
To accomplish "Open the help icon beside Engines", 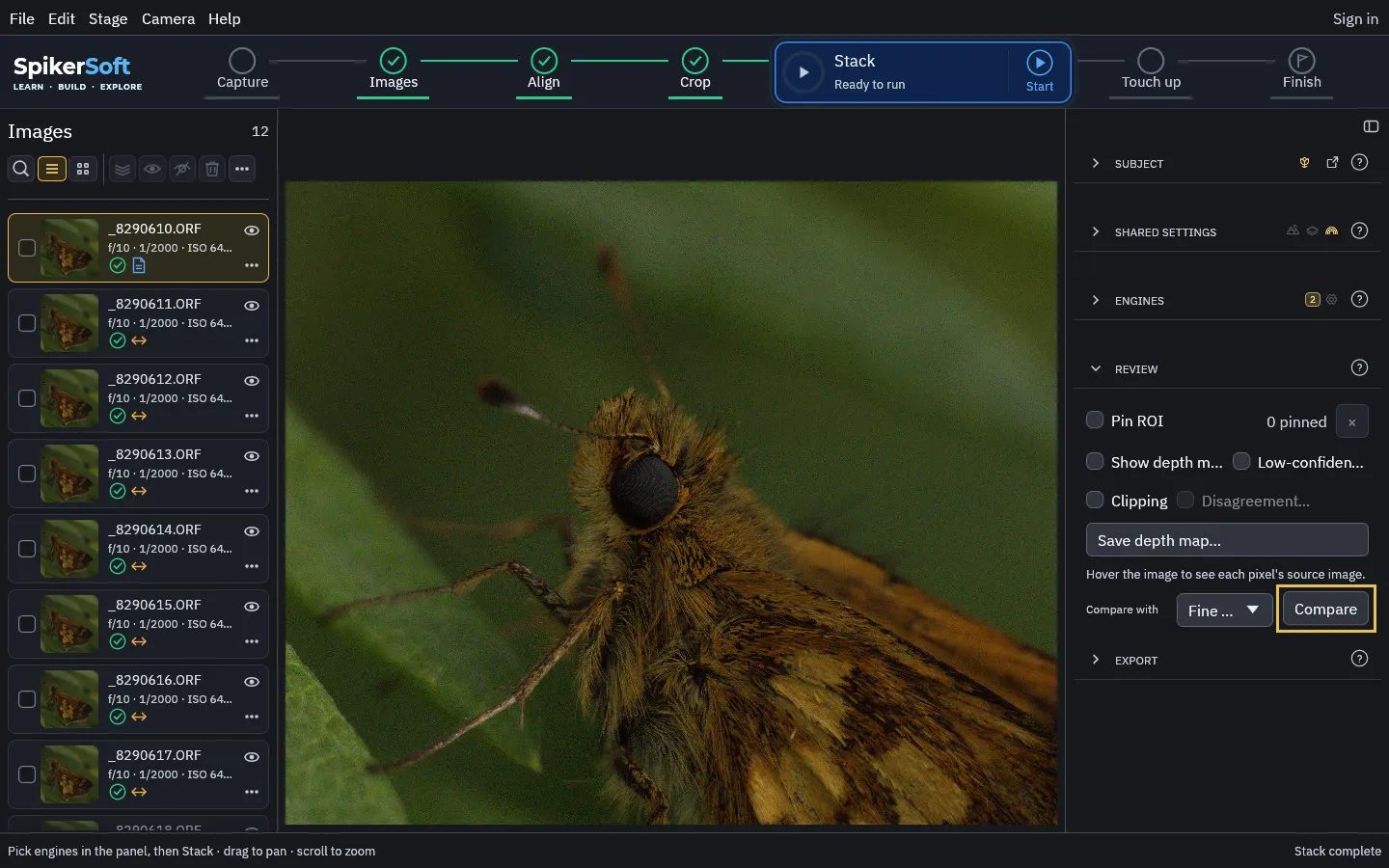I will pyautogui.click(x=1359, y=299).
